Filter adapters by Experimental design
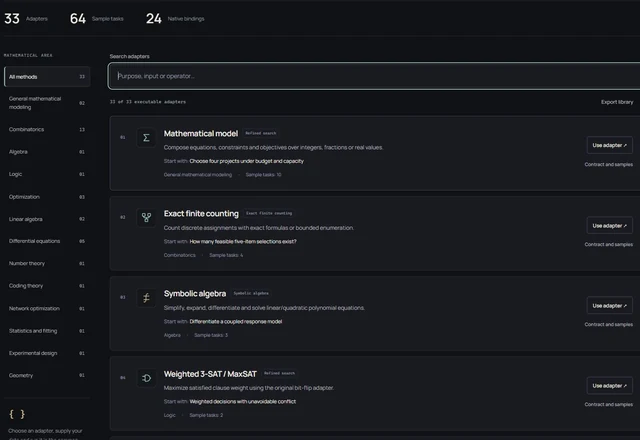The height and width of the screenshot is (440, 640). click(x=47, y=353)
